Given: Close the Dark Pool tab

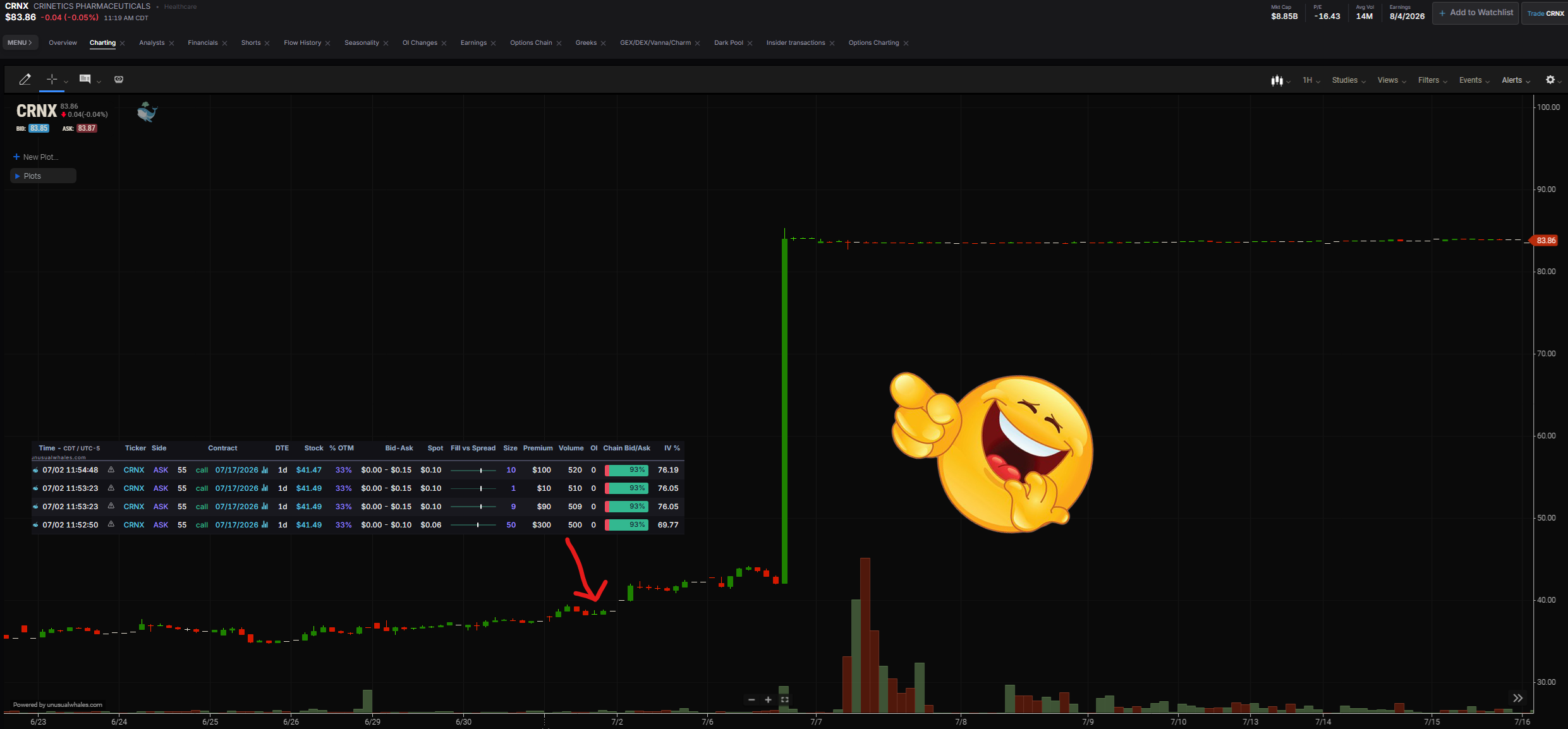Looking at the screenshot, I should (750, 44).
